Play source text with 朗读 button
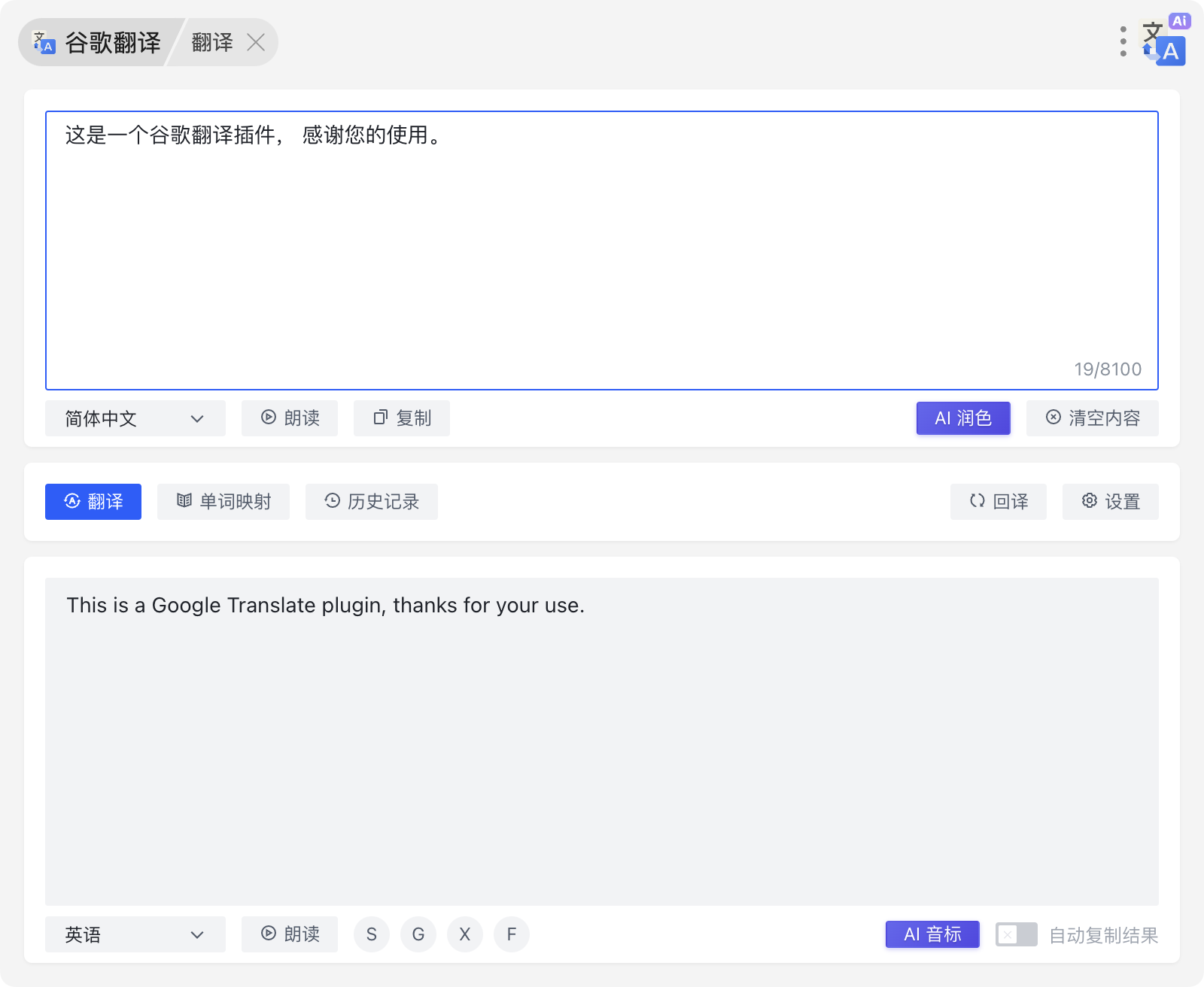Screen dimensions: 1204x987 [290, 418]
